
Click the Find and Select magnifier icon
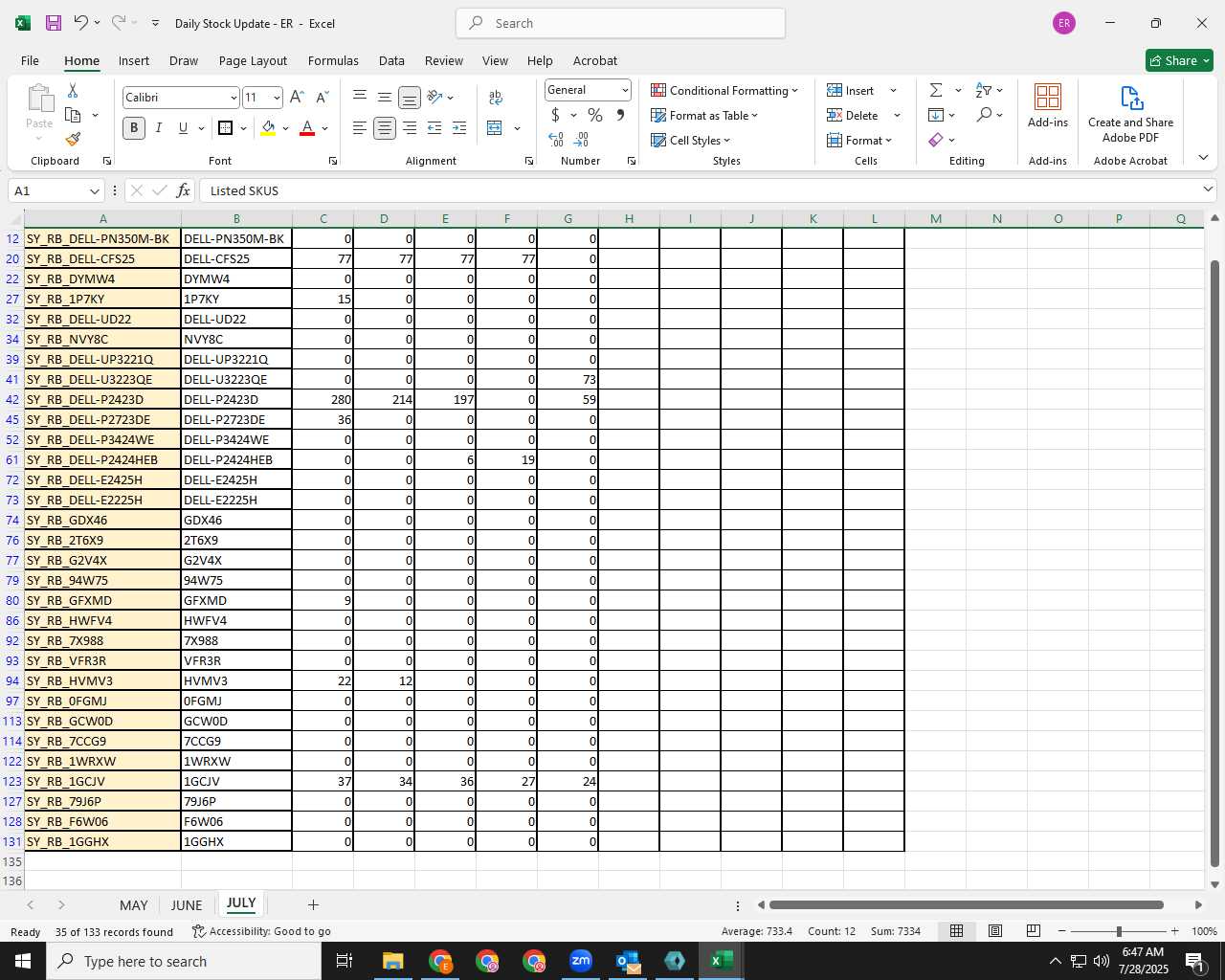(984, 115)
